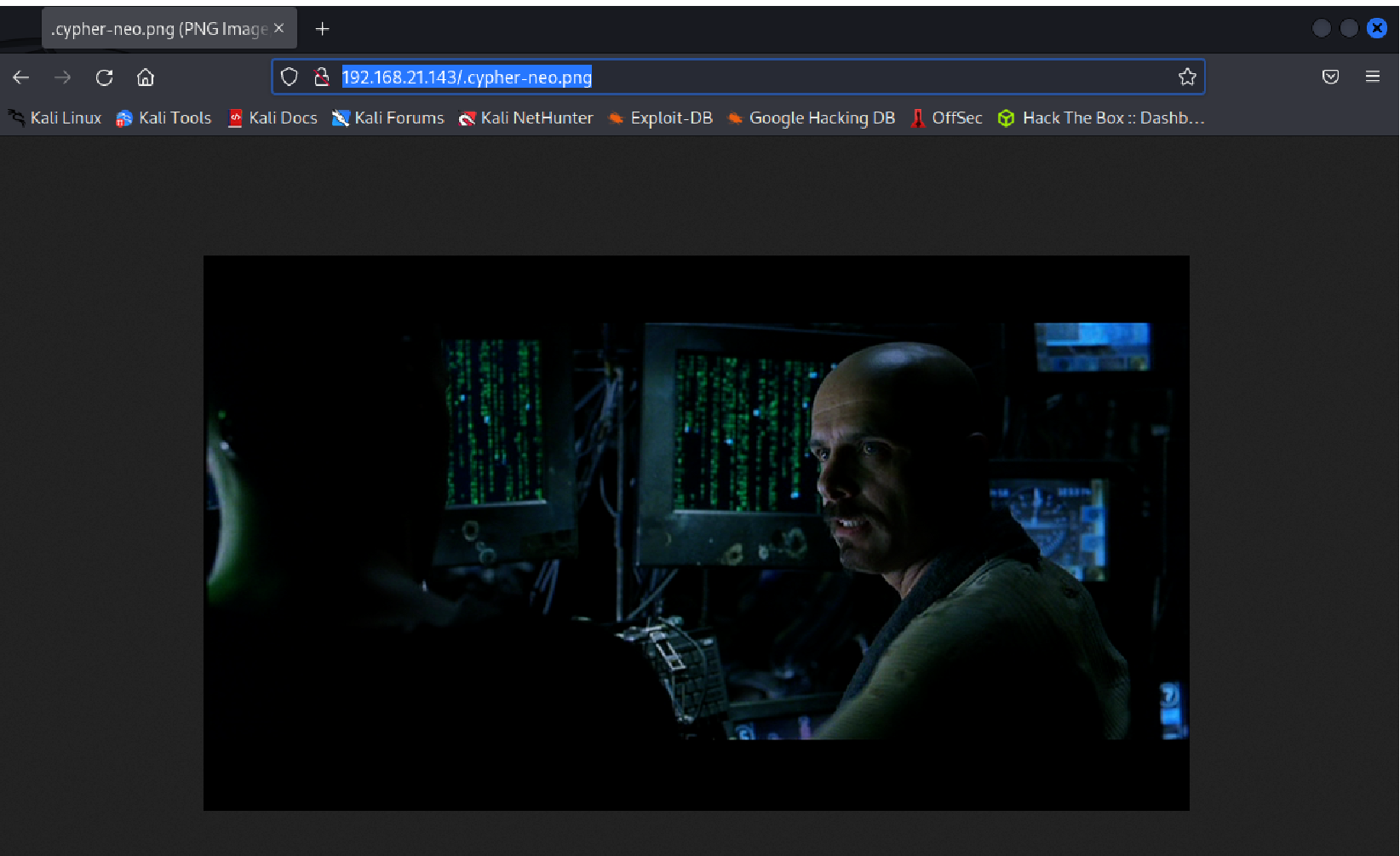This screenshot has height=856, width=1400.
Task: Open the Firefox application menu
Action: (x=1373, y=77)
